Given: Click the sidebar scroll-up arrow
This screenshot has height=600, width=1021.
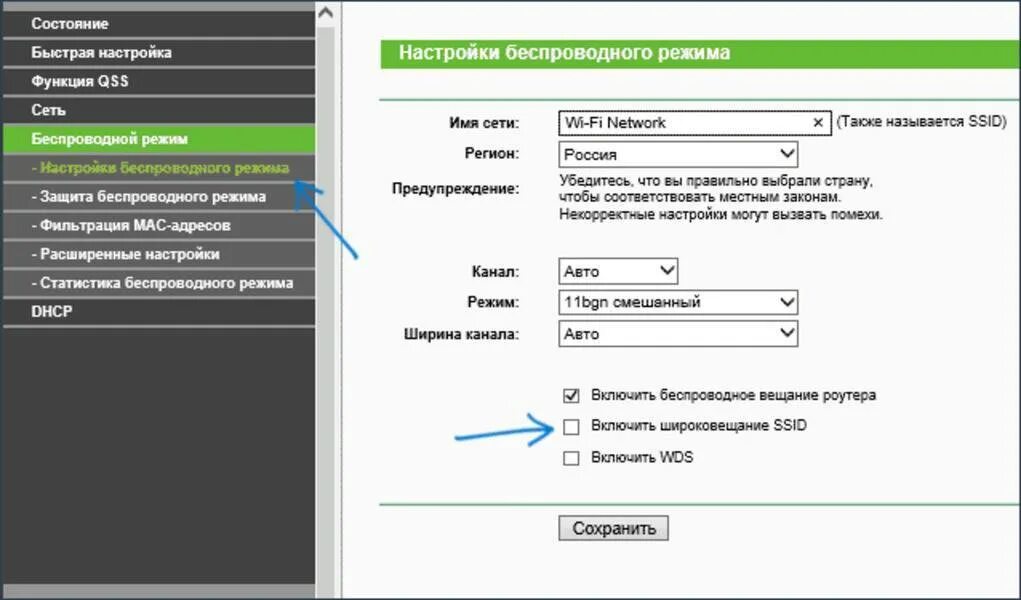Looking at the screenshot, I should click(326, 12).
